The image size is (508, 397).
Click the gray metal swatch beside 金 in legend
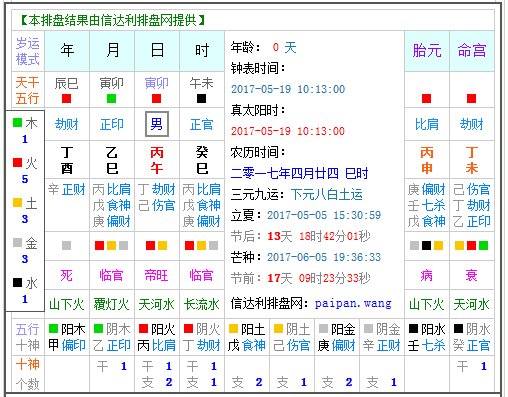coord(17,242)
